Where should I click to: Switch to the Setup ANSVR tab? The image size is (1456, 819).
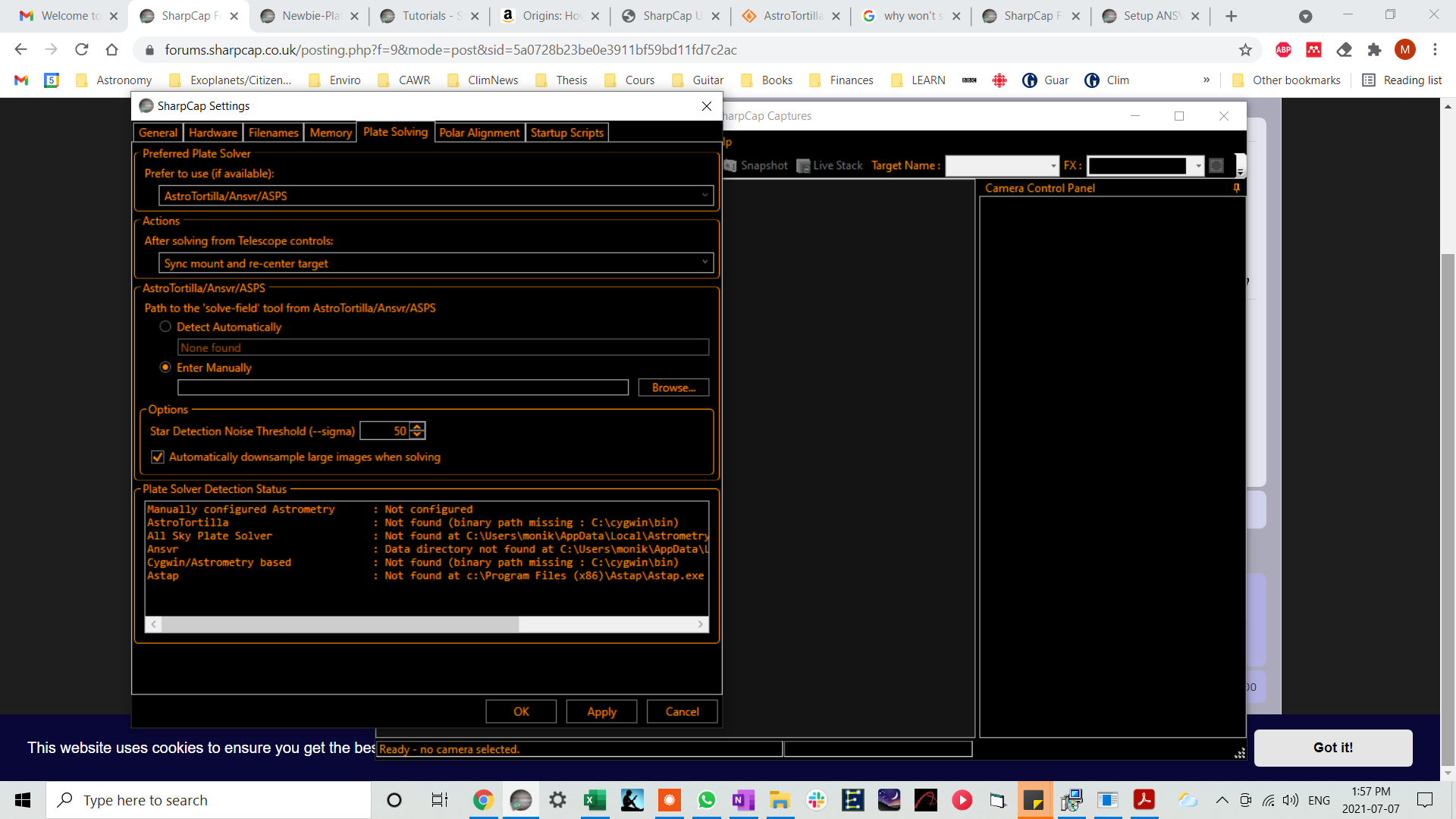pos(1151,16)
